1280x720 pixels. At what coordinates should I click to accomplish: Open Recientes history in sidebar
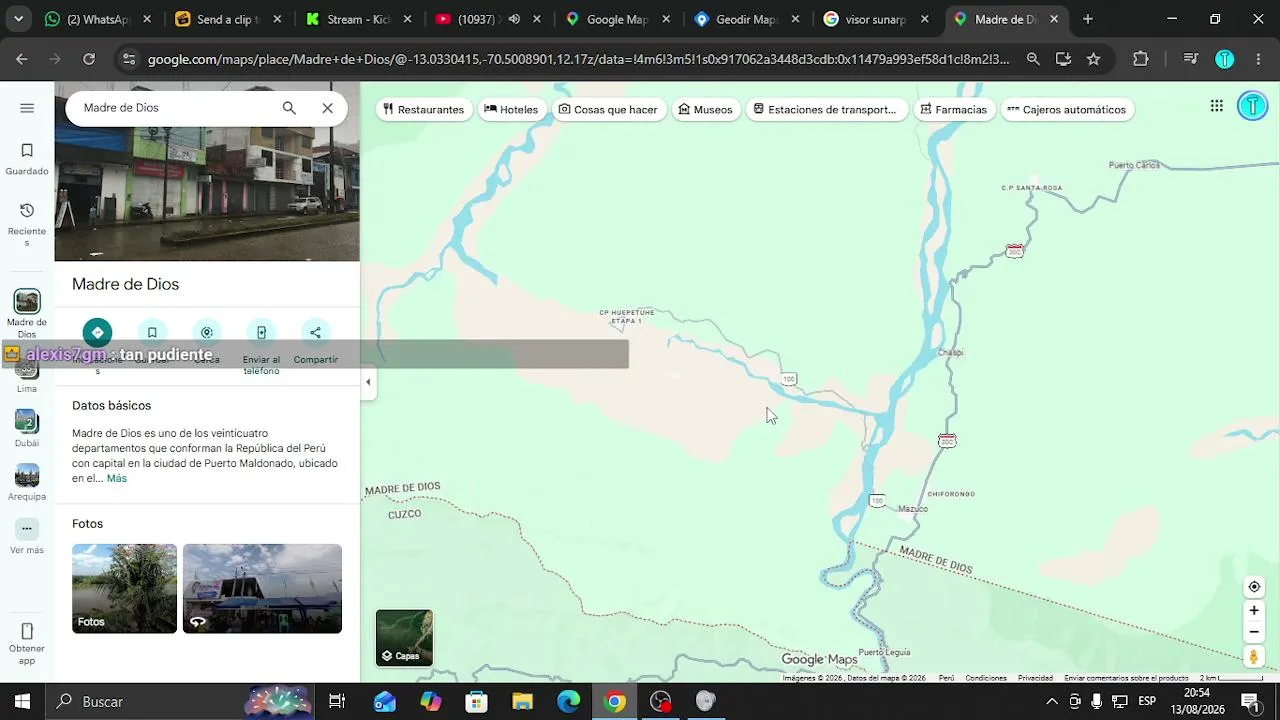tap(27, 224)
